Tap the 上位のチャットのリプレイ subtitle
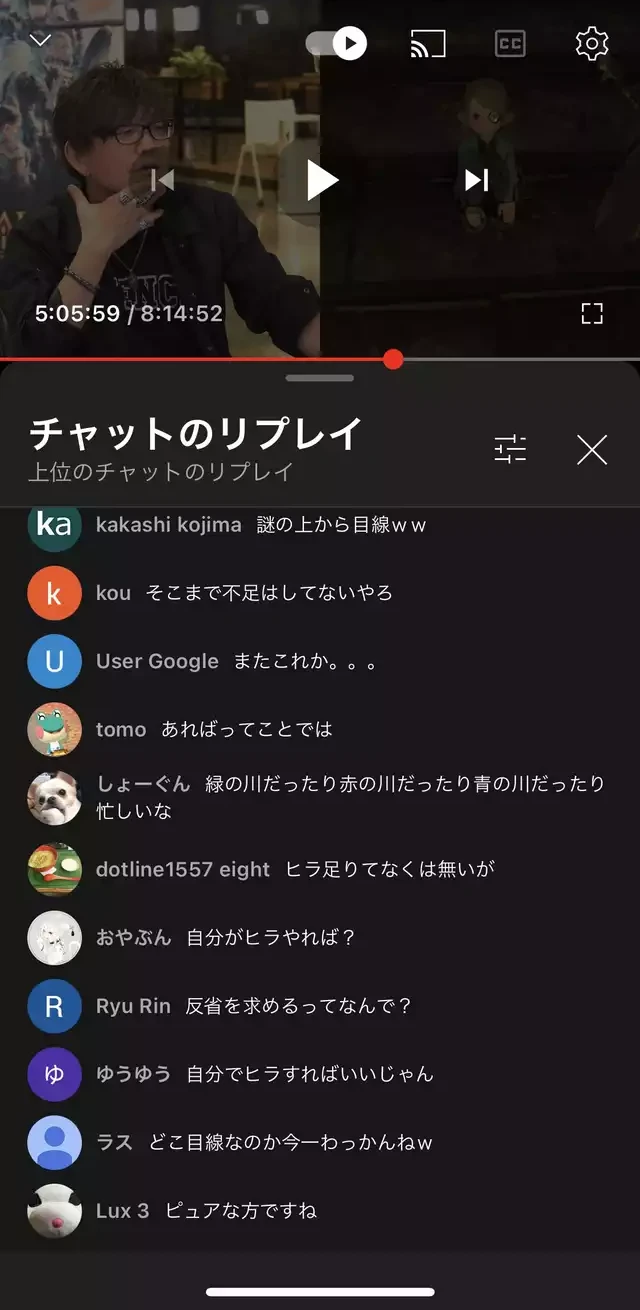The width and height of the screenshot is (640, 1310). [160, 472]
